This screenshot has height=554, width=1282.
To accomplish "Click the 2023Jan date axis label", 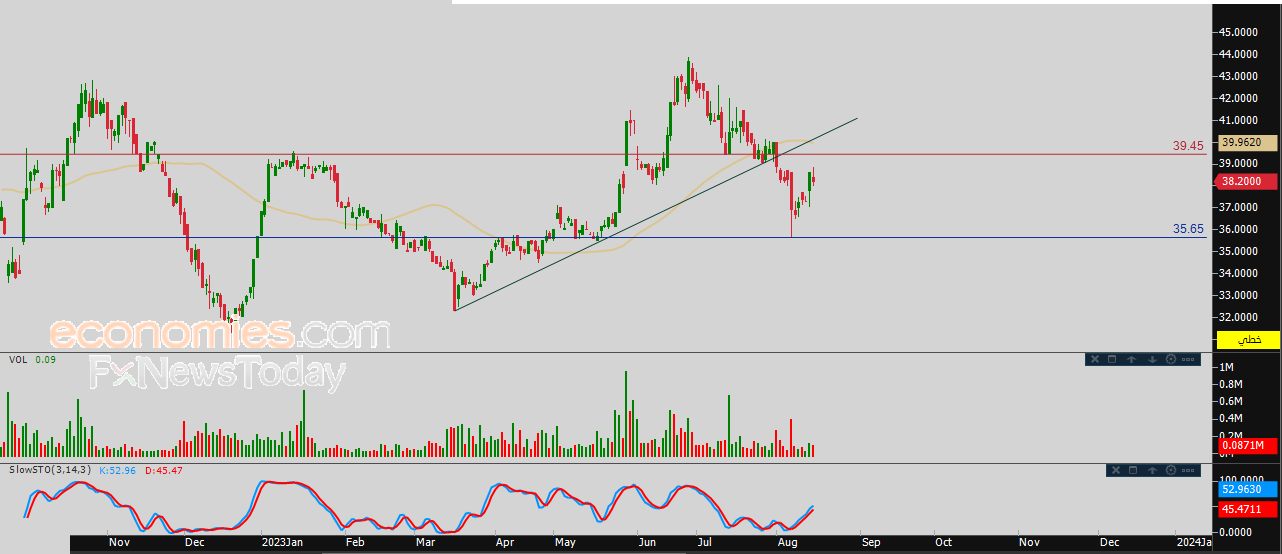I will coord(282,542).
